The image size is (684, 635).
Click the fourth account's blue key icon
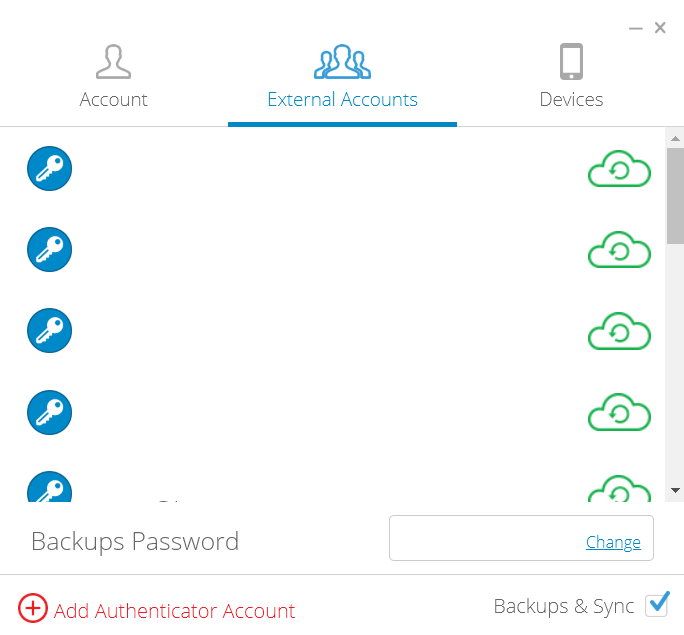[49, 411]
